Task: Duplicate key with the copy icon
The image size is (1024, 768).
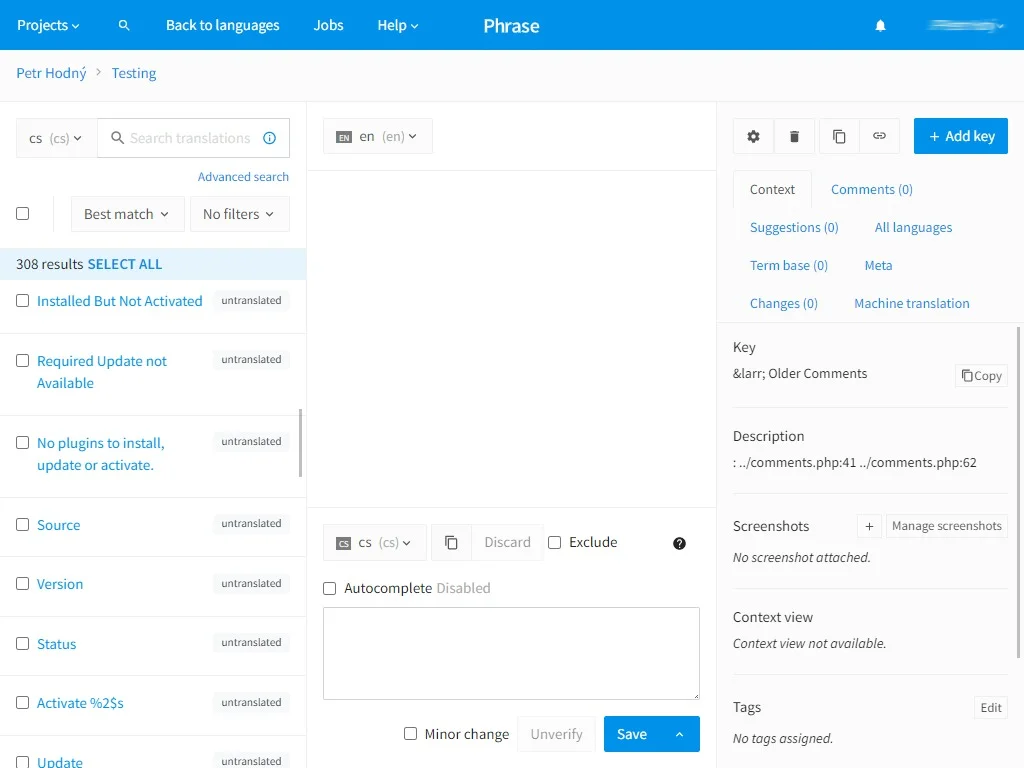Action: pos(839,136)
